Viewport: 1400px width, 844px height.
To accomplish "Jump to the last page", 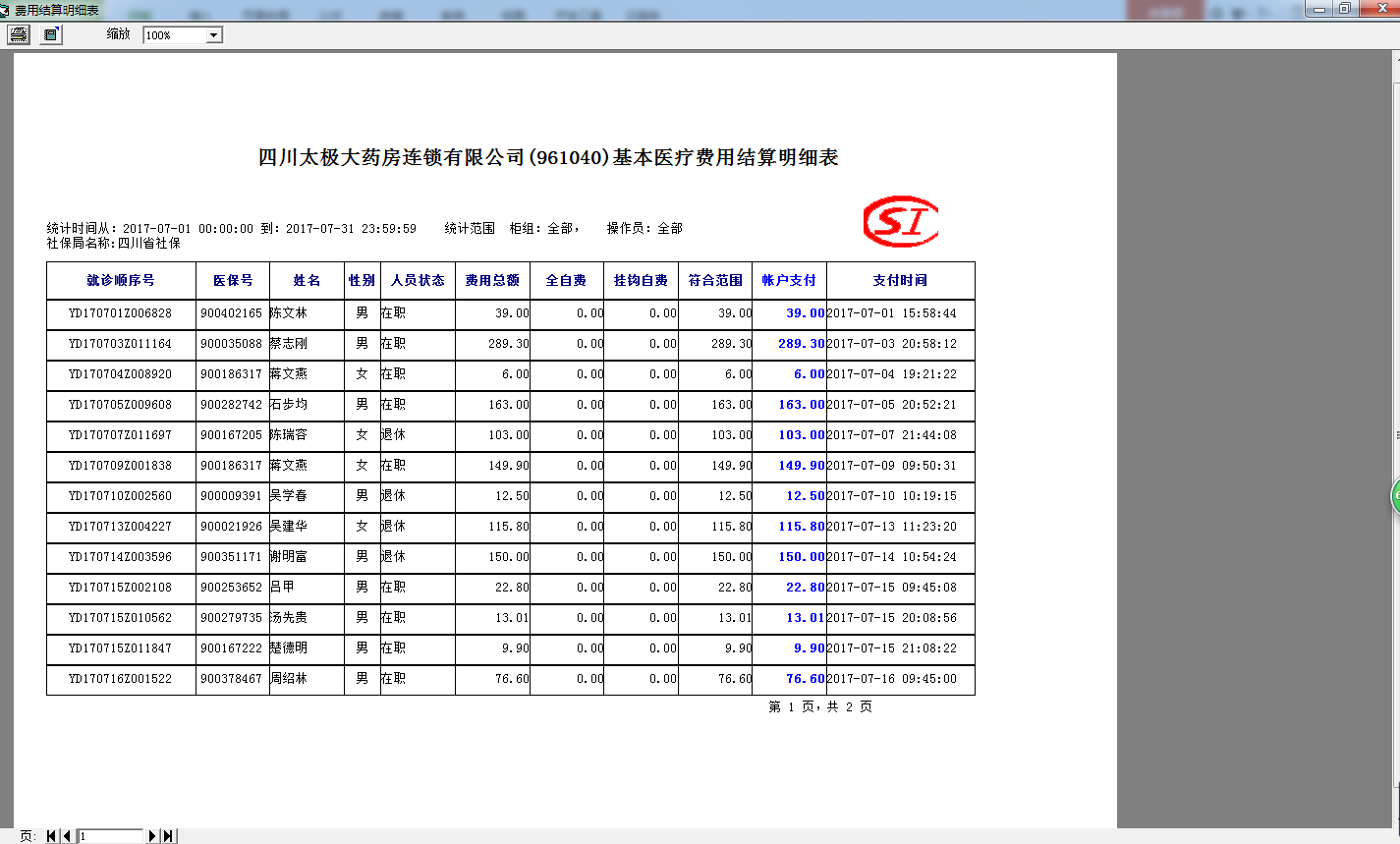I will point(168,836).
